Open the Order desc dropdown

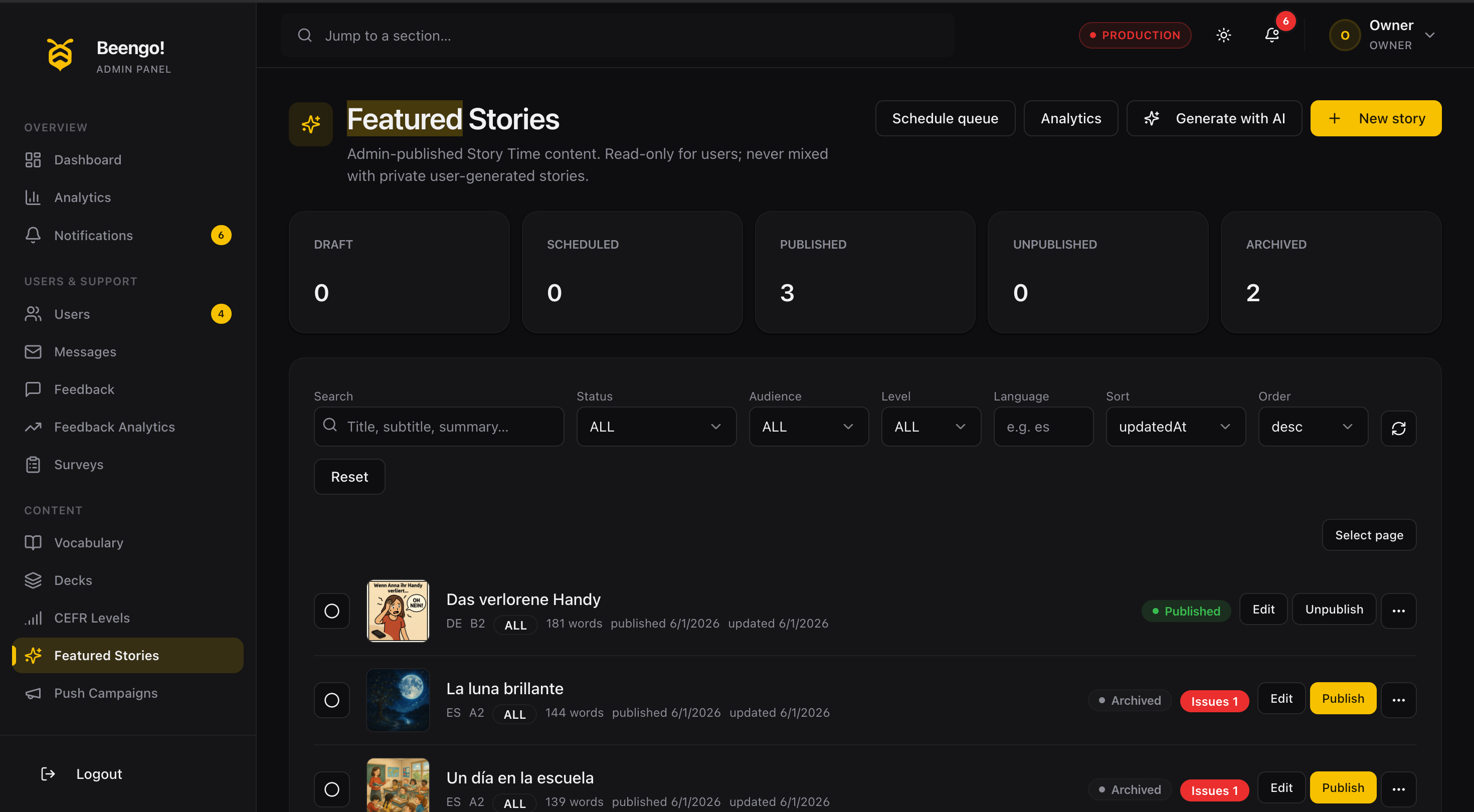point(1313,427)
